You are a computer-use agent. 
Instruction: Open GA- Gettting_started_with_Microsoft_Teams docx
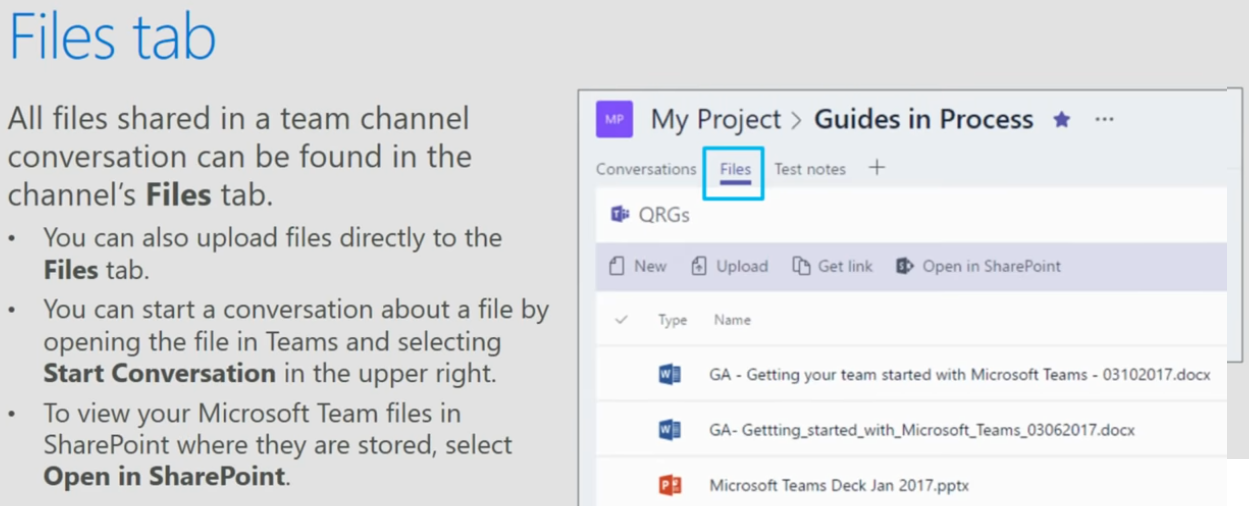(x=922, y=430)
